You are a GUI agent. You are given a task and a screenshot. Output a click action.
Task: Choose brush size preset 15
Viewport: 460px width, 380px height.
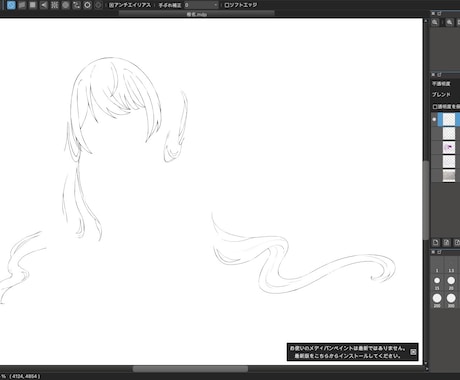(x=437, y=283)
